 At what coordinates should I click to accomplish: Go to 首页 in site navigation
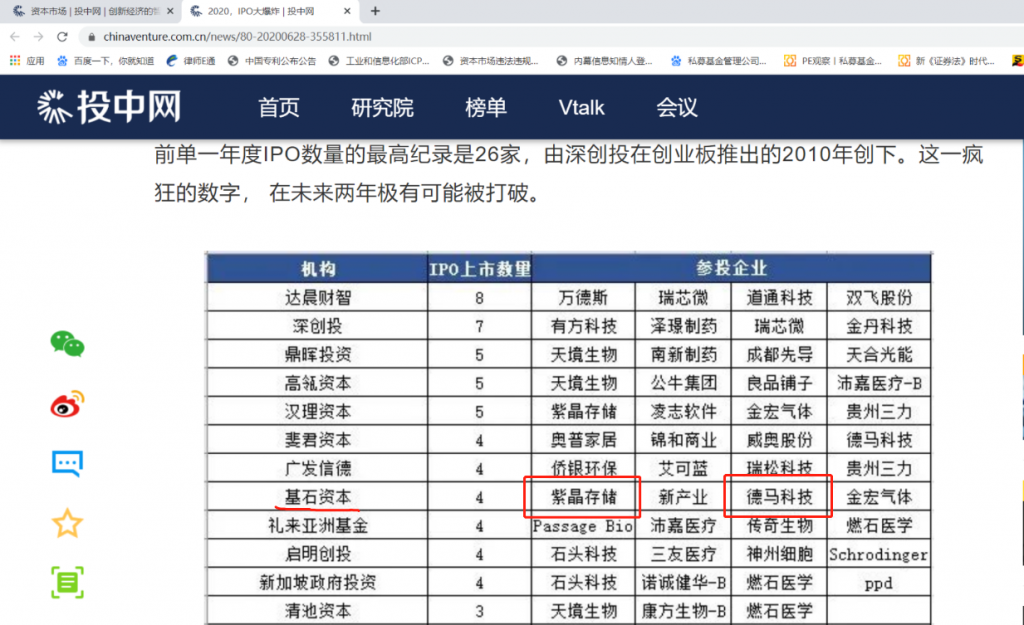tap(279, 108)
